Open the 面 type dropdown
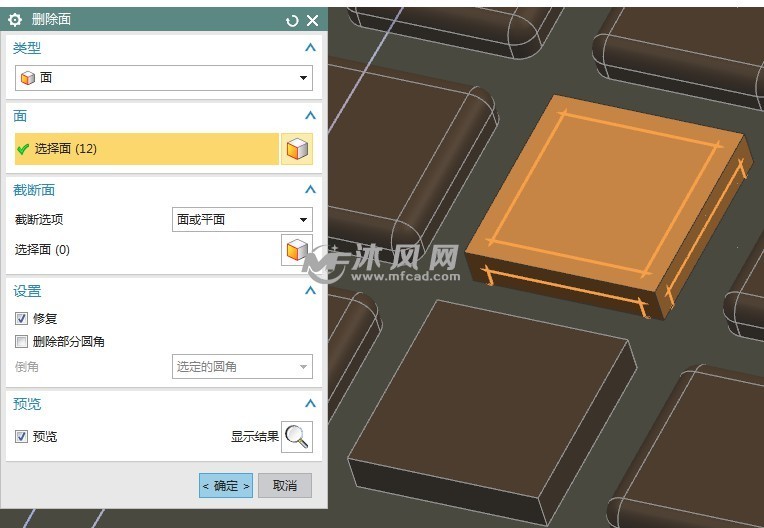 point(164,78)
